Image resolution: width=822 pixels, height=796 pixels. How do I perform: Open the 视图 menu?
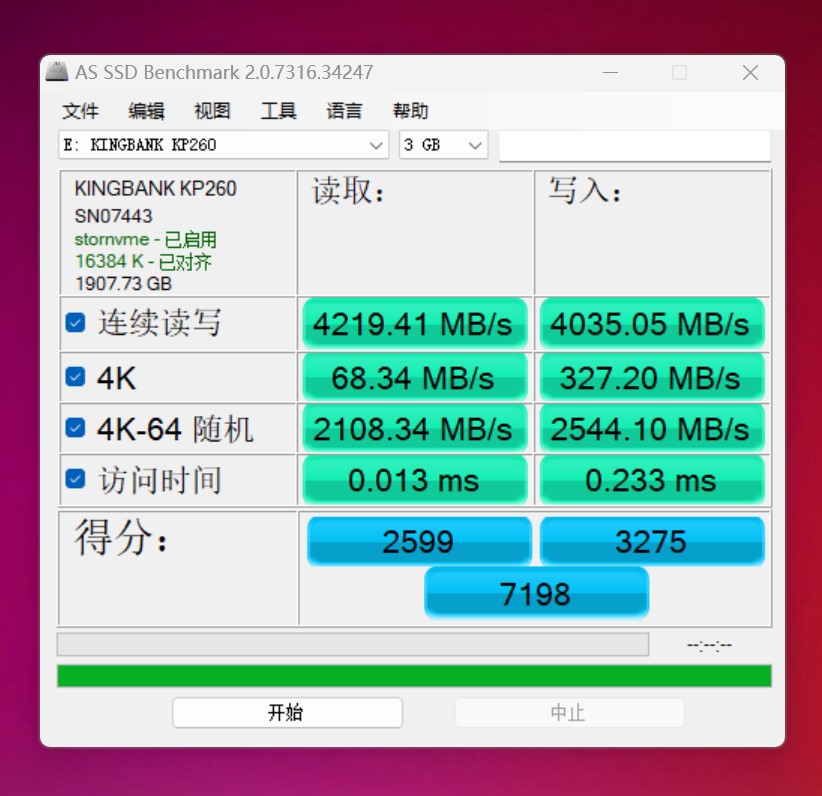tap(212, 111)
